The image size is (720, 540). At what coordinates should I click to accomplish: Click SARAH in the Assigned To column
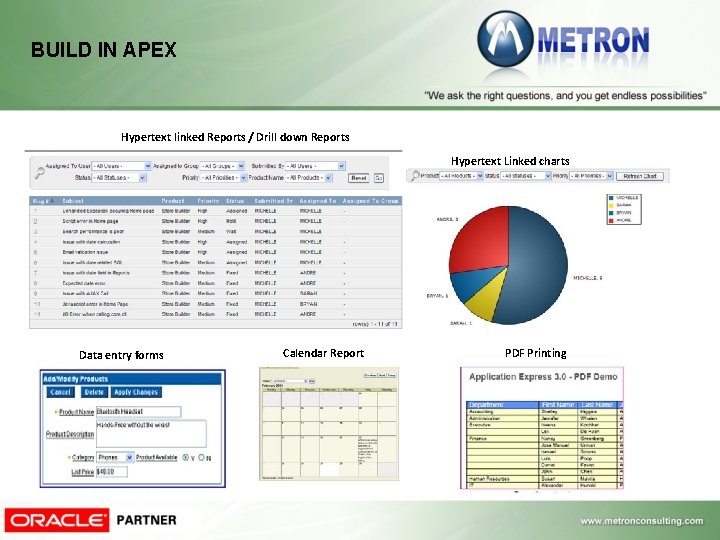[x=308, y=293]
